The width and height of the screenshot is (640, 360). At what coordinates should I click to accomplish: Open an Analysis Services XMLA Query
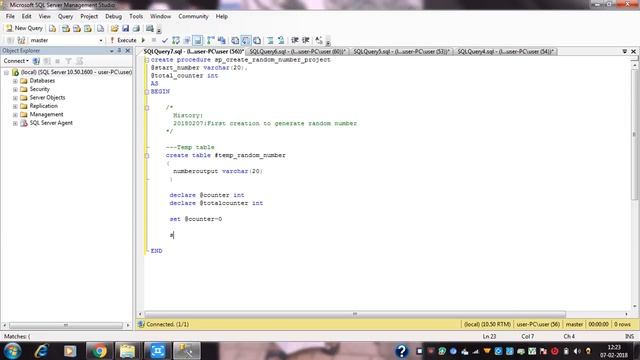pyautogui.click(x=88, y=29)
